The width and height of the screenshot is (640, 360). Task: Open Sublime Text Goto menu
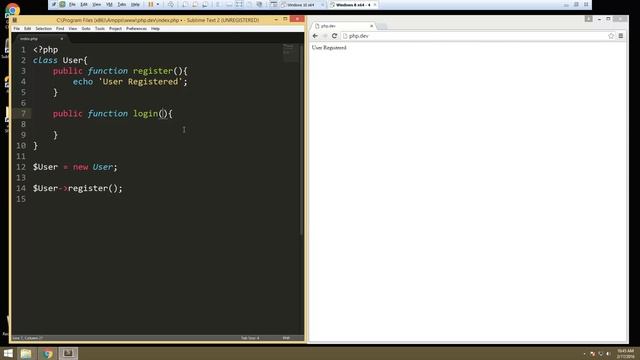click(x=86, y=29)
